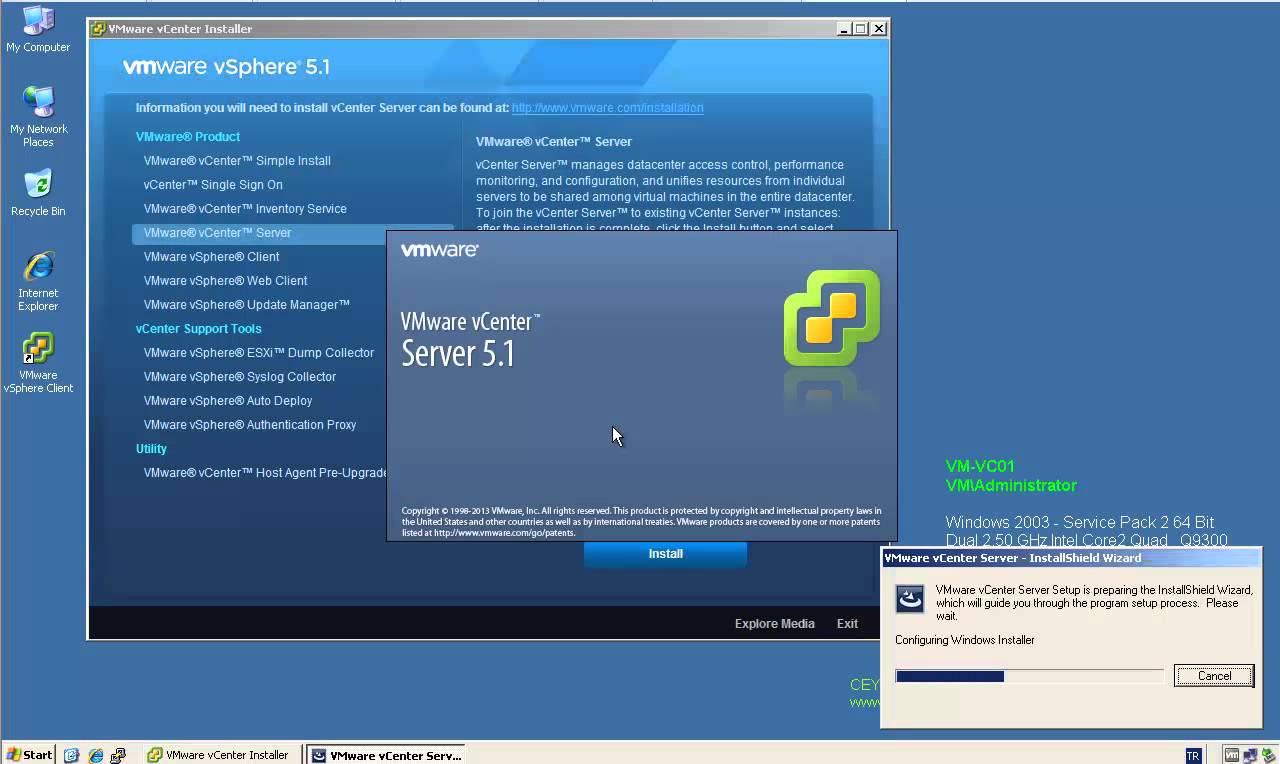
Task: Open My Computer on the desktop
Action: 38,22
